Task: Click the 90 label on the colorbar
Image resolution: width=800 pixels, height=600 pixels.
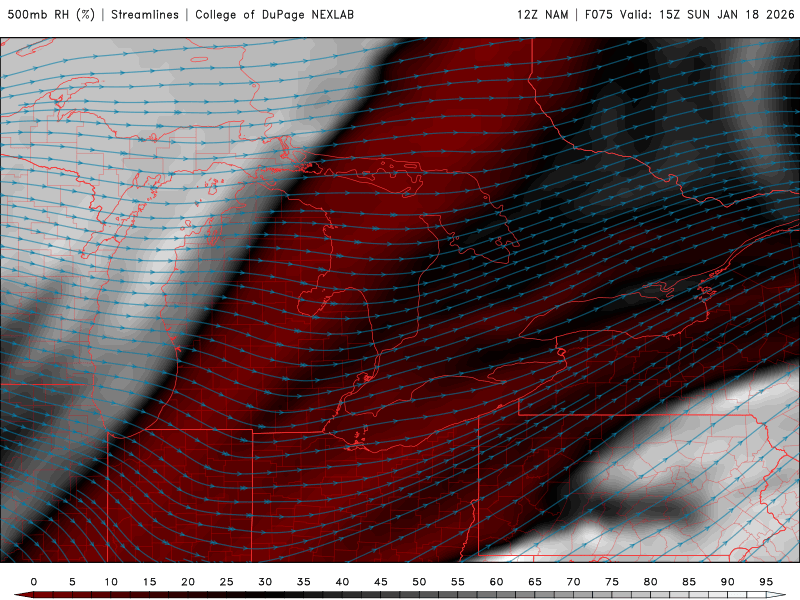Action: 727,582
